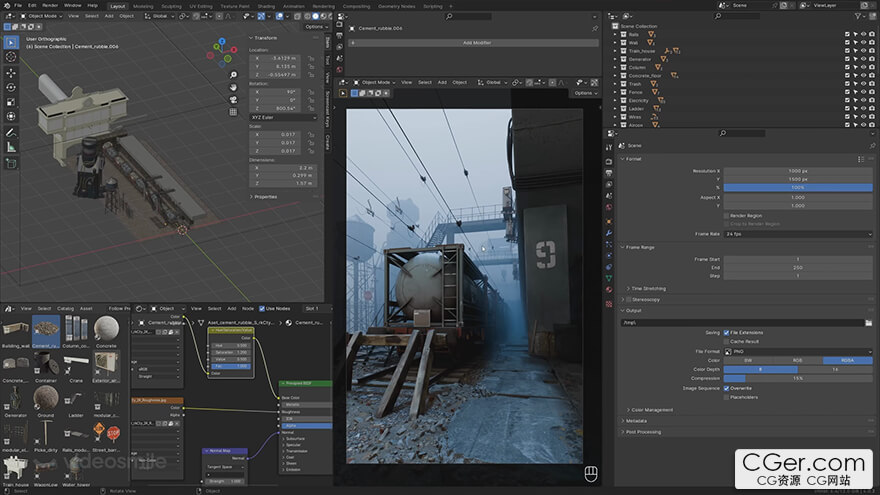
Task: Open the Frame Rate dropdown
Action: [x=798, y=233]
